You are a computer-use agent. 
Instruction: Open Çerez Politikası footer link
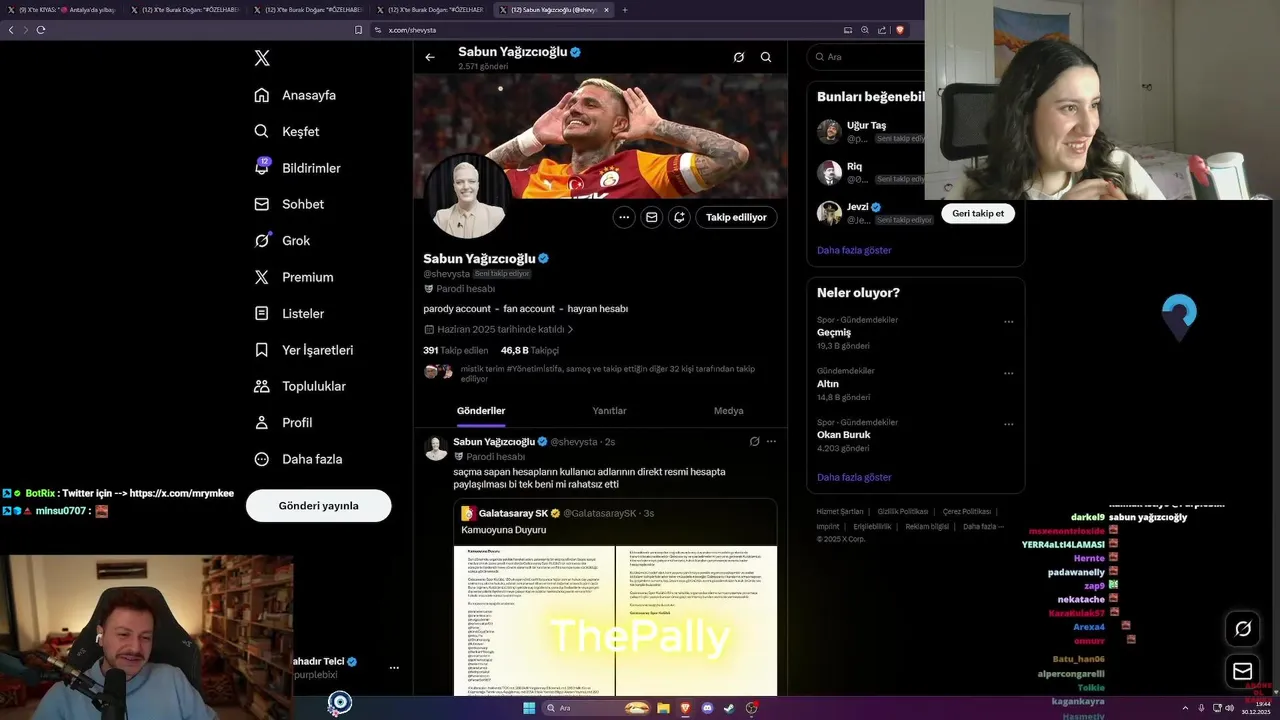pyautogui.click(x=967, y=511)
